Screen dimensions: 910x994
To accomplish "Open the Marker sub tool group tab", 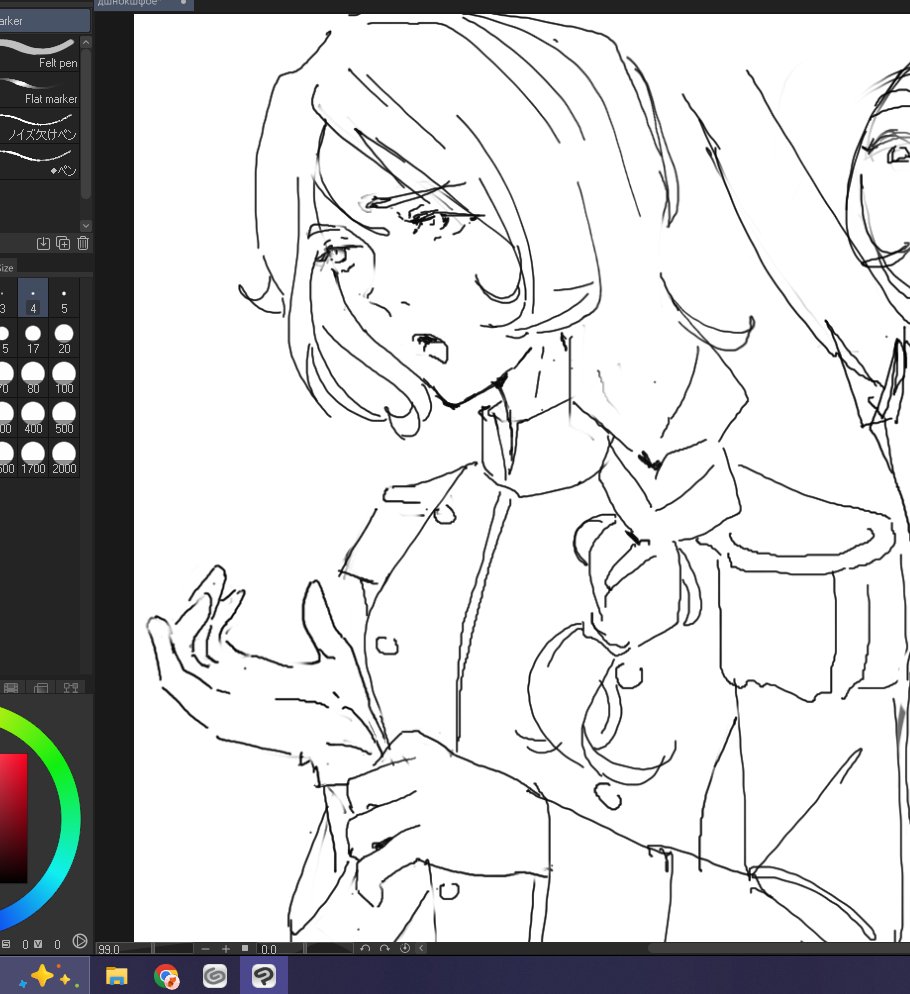I will tap(43, 21).
